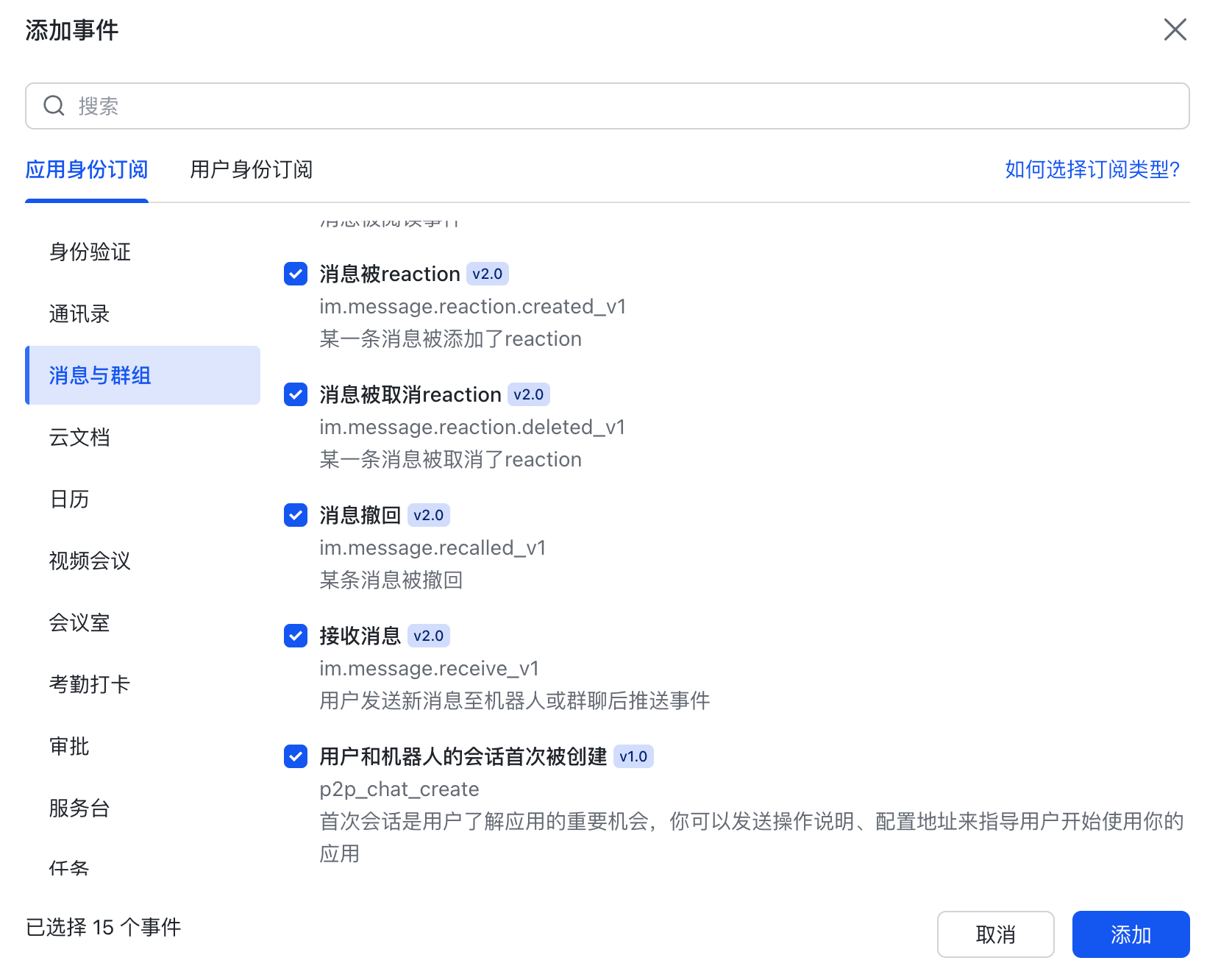Choose 考勤打卡 category in sidebar
The image size is (1221, 980).
click(90, 685)
